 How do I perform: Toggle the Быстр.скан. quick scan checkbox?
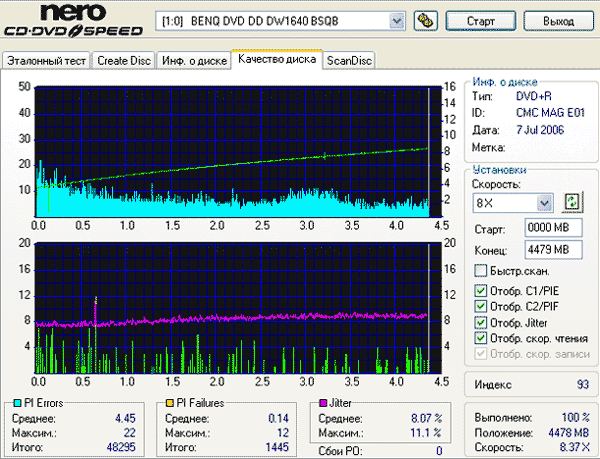click(480, 271)
